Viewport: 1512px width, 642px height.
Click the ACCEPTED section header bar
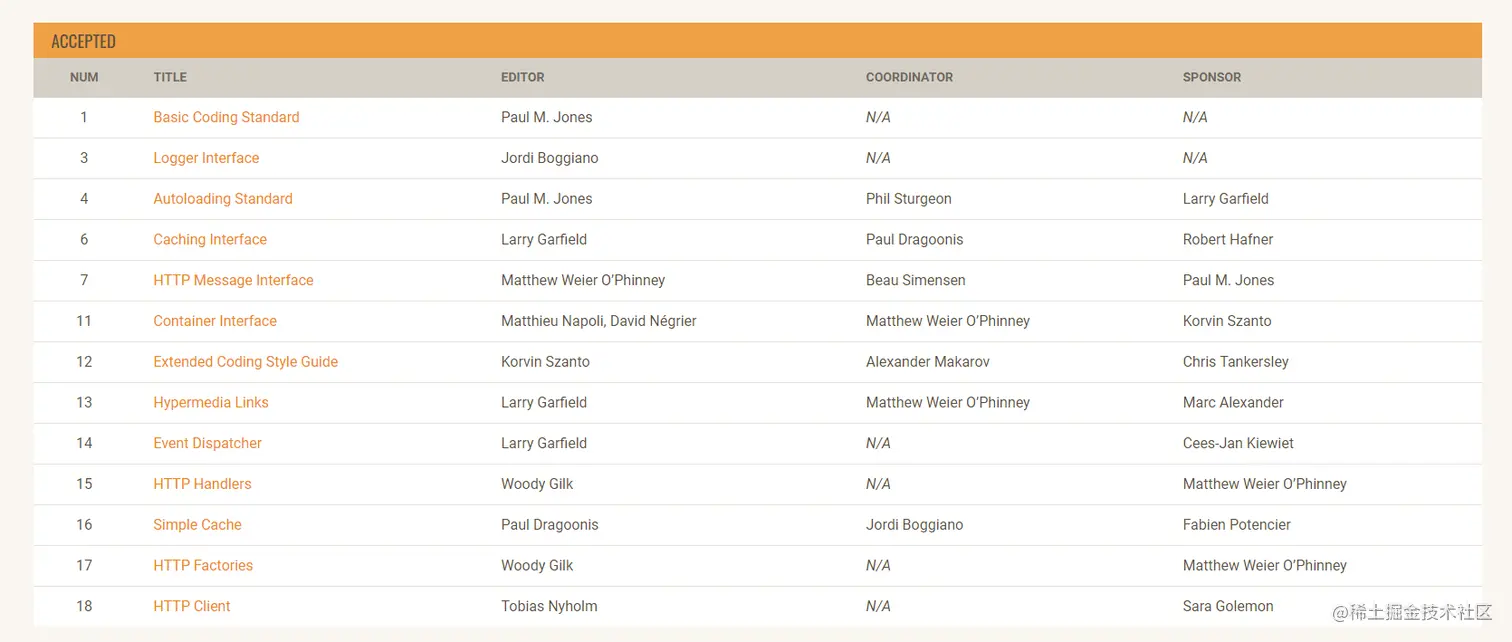(x=757, y=41)
